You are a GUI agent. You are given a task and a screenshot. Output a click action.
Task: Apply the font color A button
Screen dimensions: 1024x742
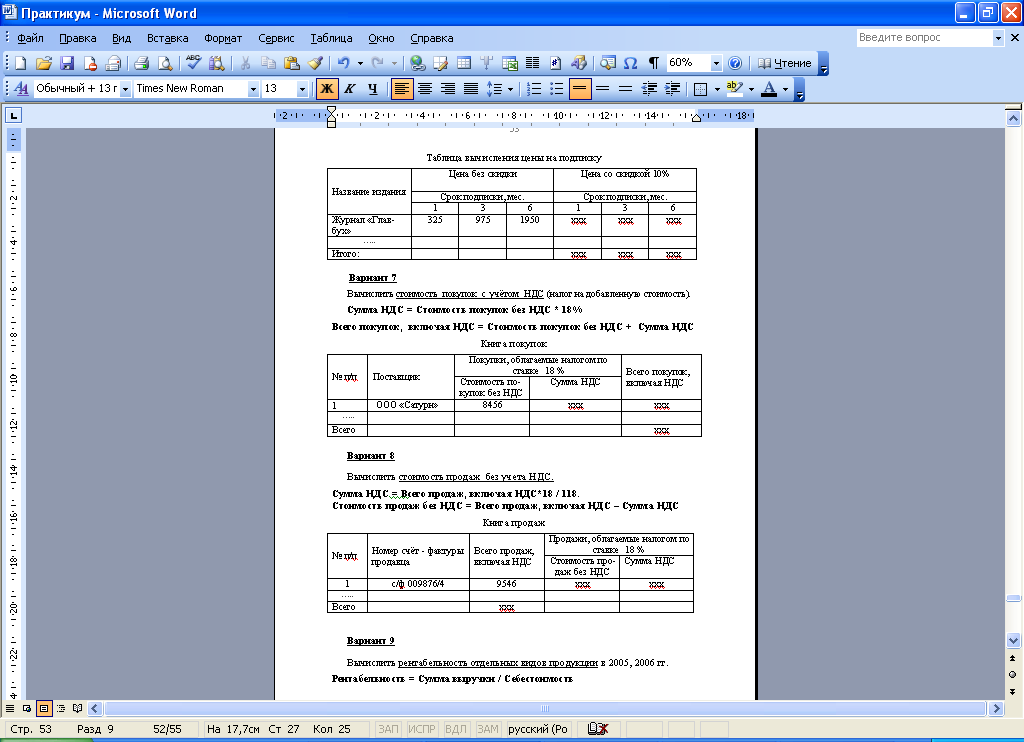coord(769,88)
